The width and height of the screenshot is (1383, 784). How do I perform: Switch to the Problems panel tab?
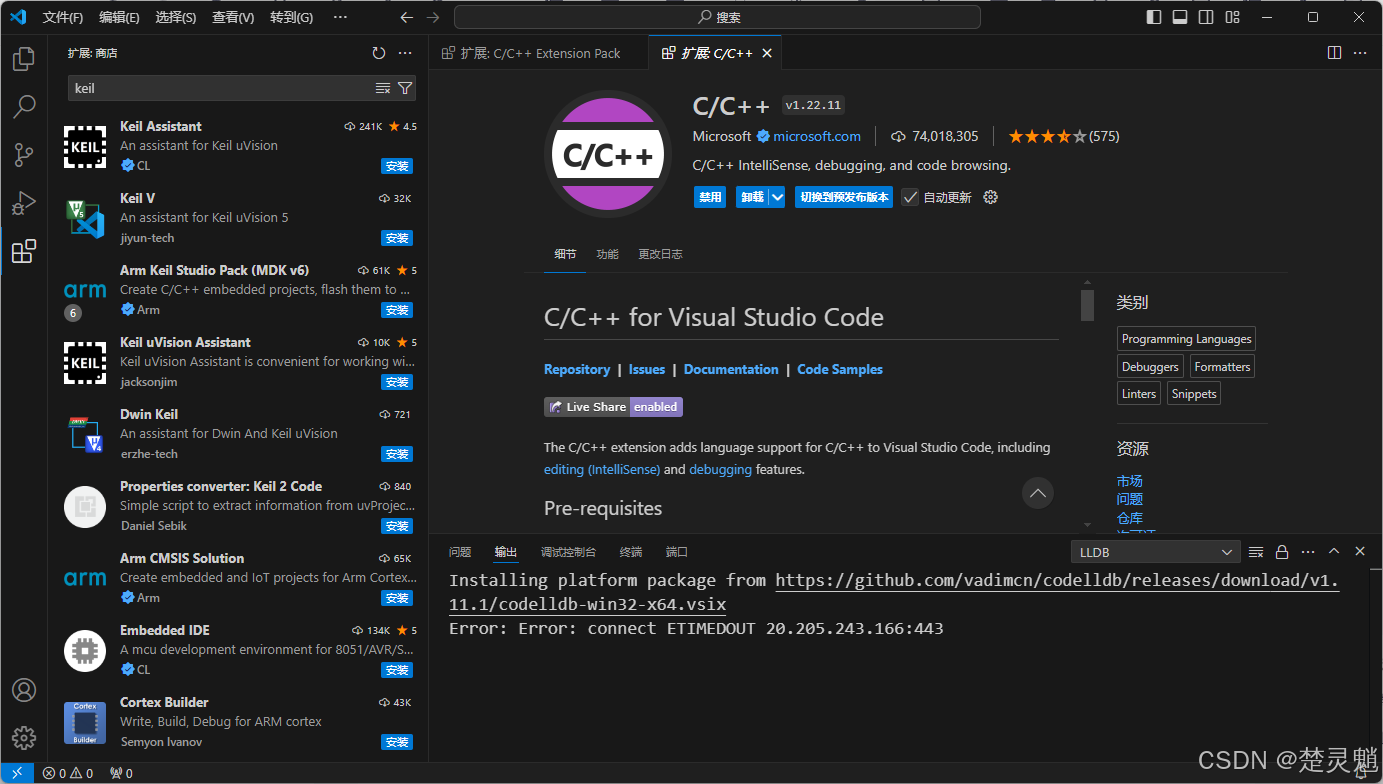click(460, 552)
